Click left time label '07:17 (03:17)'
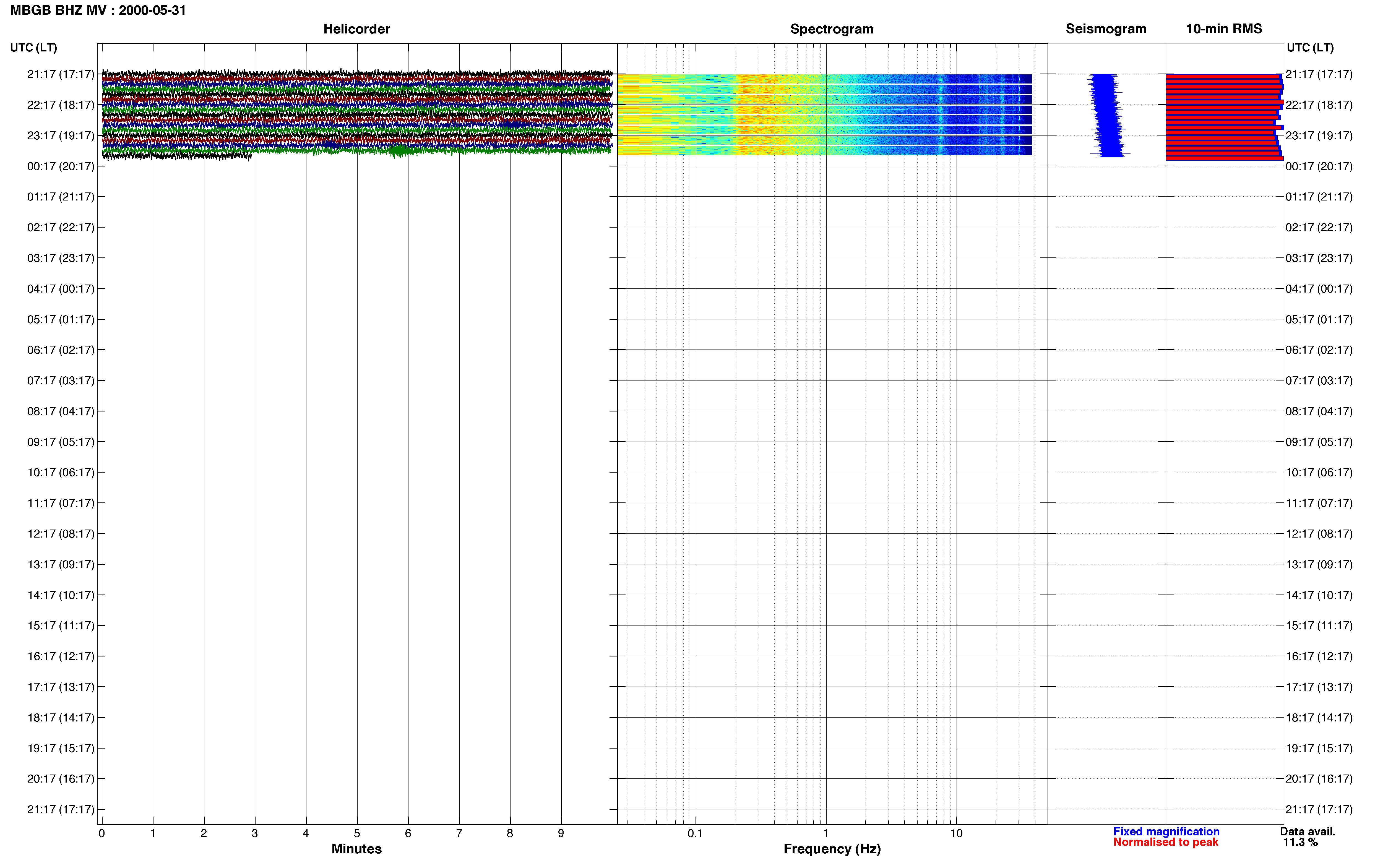 60,380
